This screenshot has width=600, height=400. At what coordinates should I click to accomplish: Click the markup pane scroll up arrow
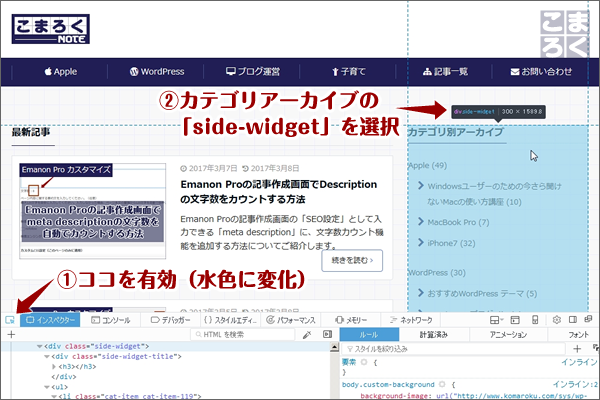(334, 348)
